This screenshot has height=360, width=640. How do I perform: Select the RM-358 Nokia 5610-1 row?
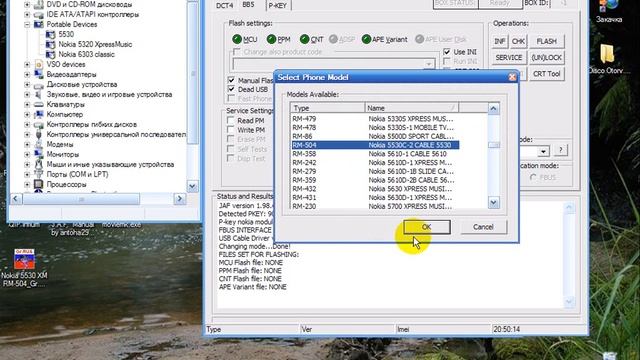coord(375,154)
